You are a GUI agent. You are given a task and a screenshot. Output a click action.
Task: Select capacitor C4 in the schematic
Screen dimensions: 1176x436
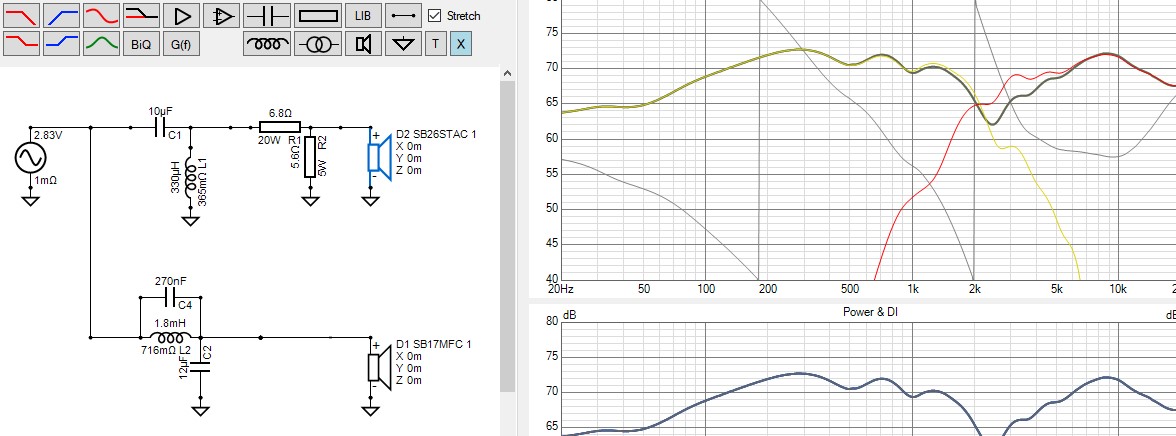171,297
